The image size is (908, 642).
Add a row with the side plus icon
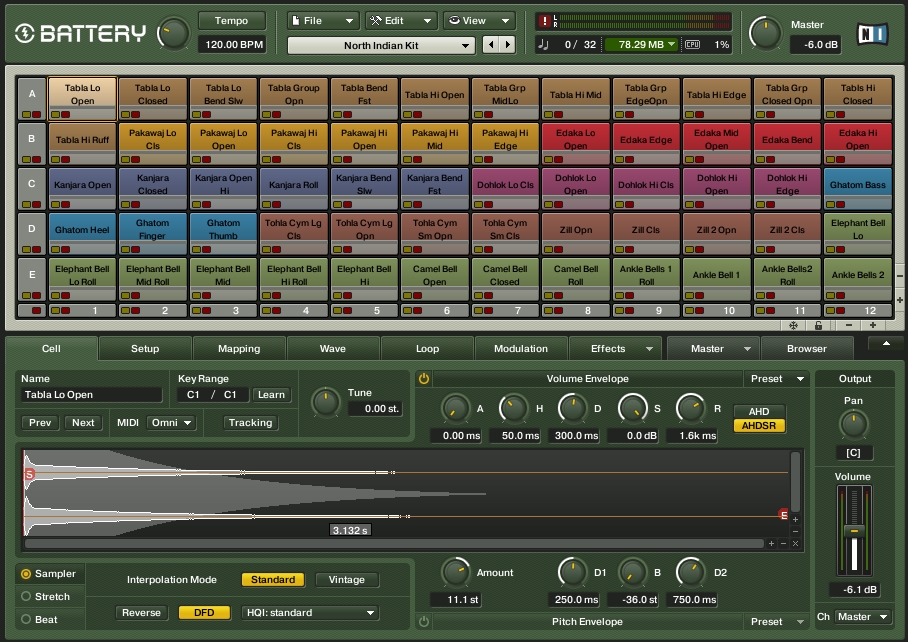[x=900, y=300]
